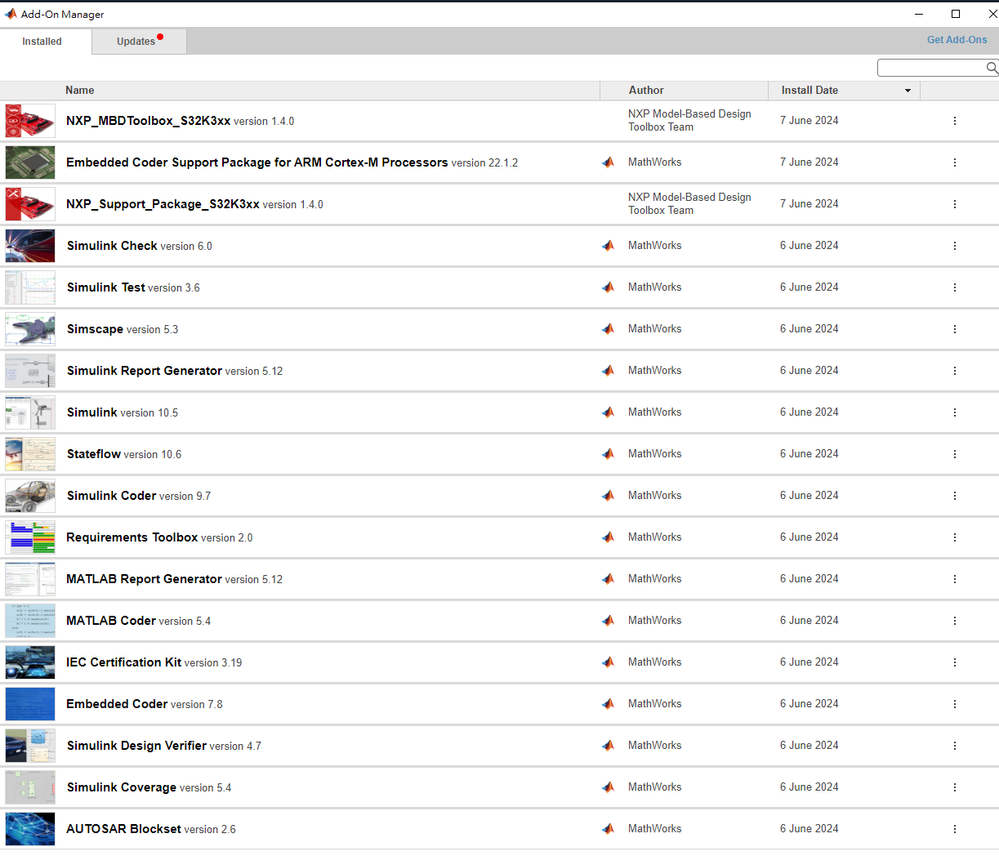999x860 pixels.
Task: Click author text of NXP_MBDToolbox_S32K3xx row
Action: pyautogui.click(x=689, y=120)
